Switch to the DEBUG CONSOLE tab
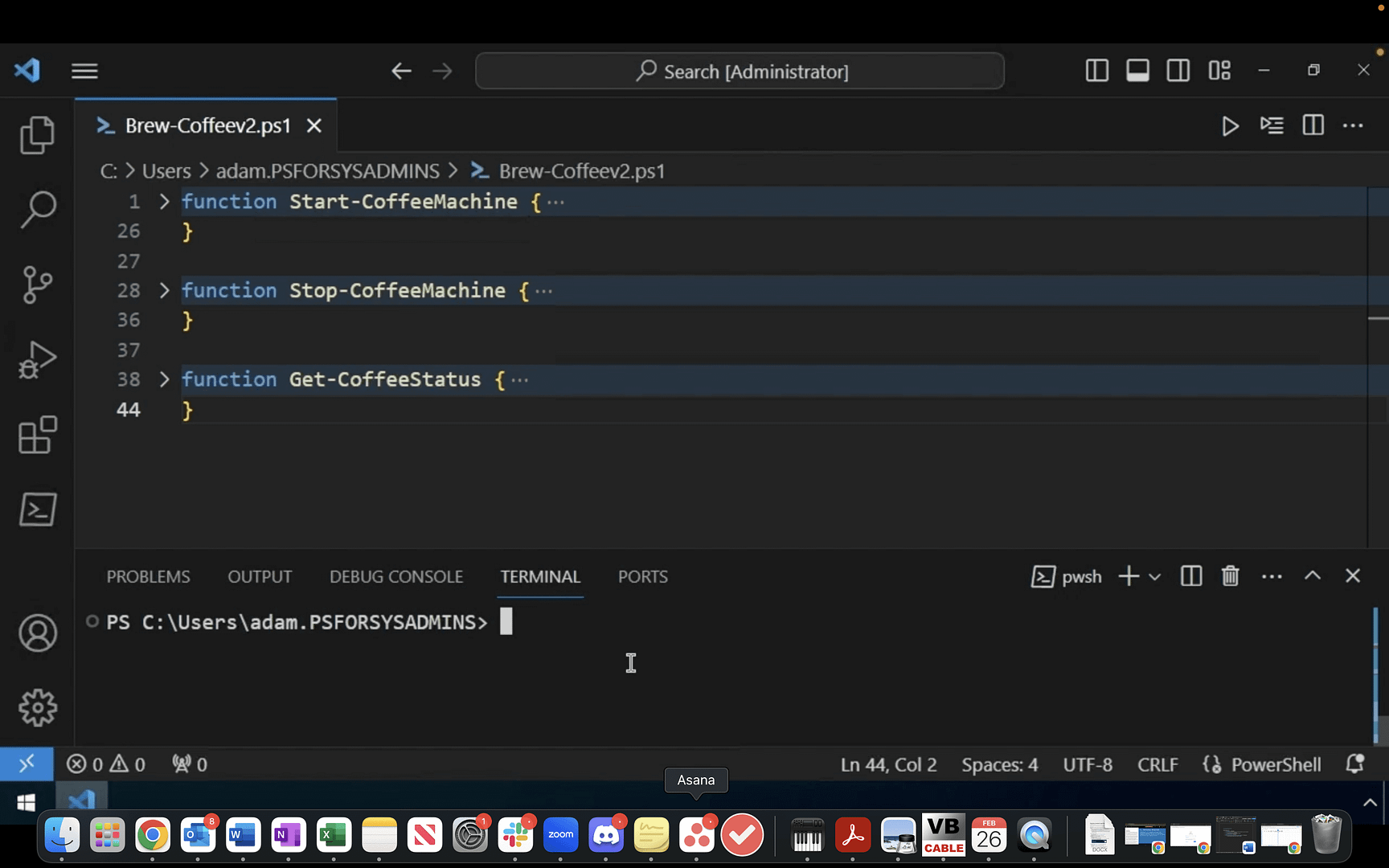1389x868 pixels. 396,577
